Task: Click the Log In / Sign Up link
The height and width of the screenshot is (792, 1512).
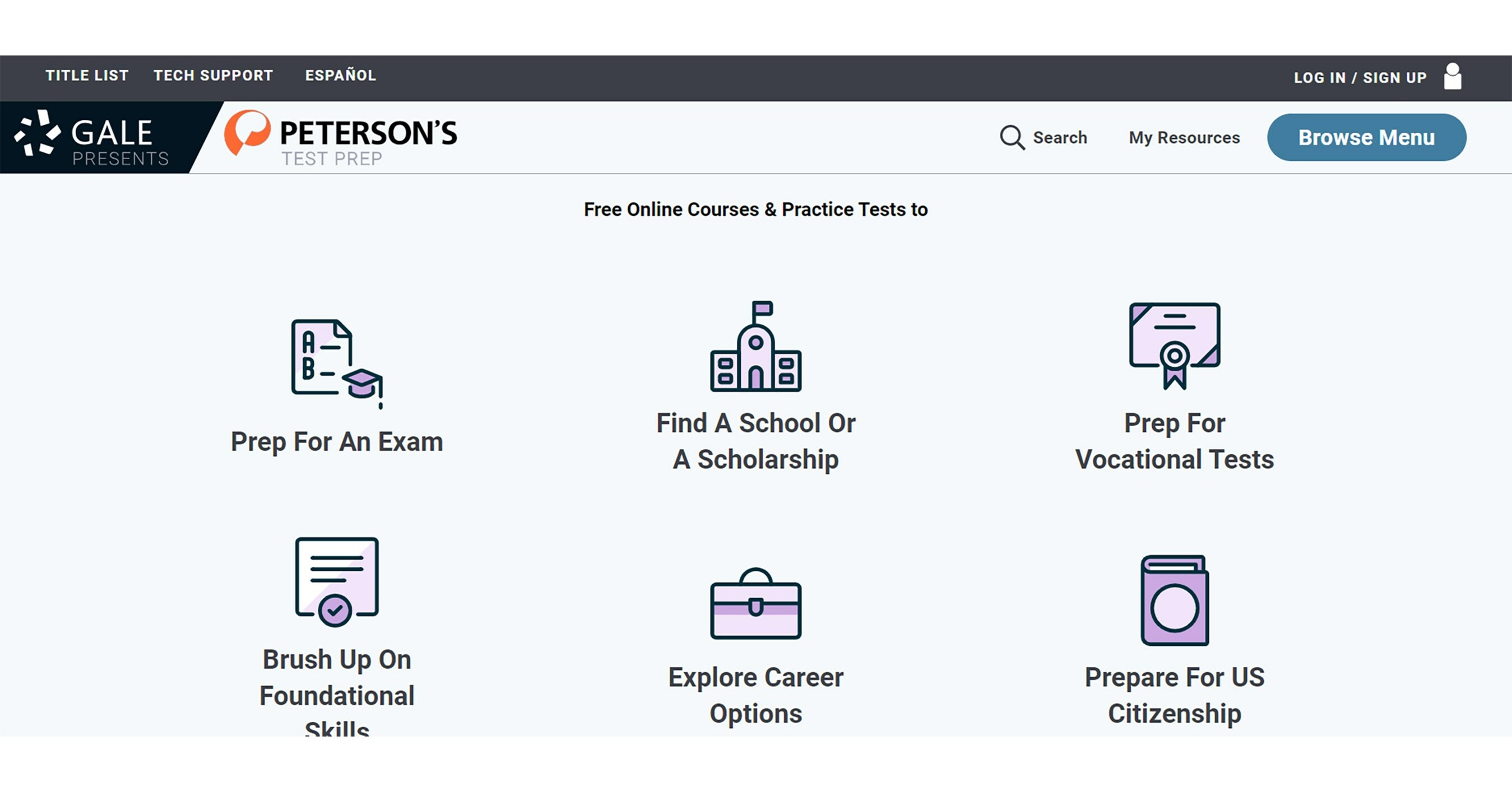Action: pos(1361,77)
